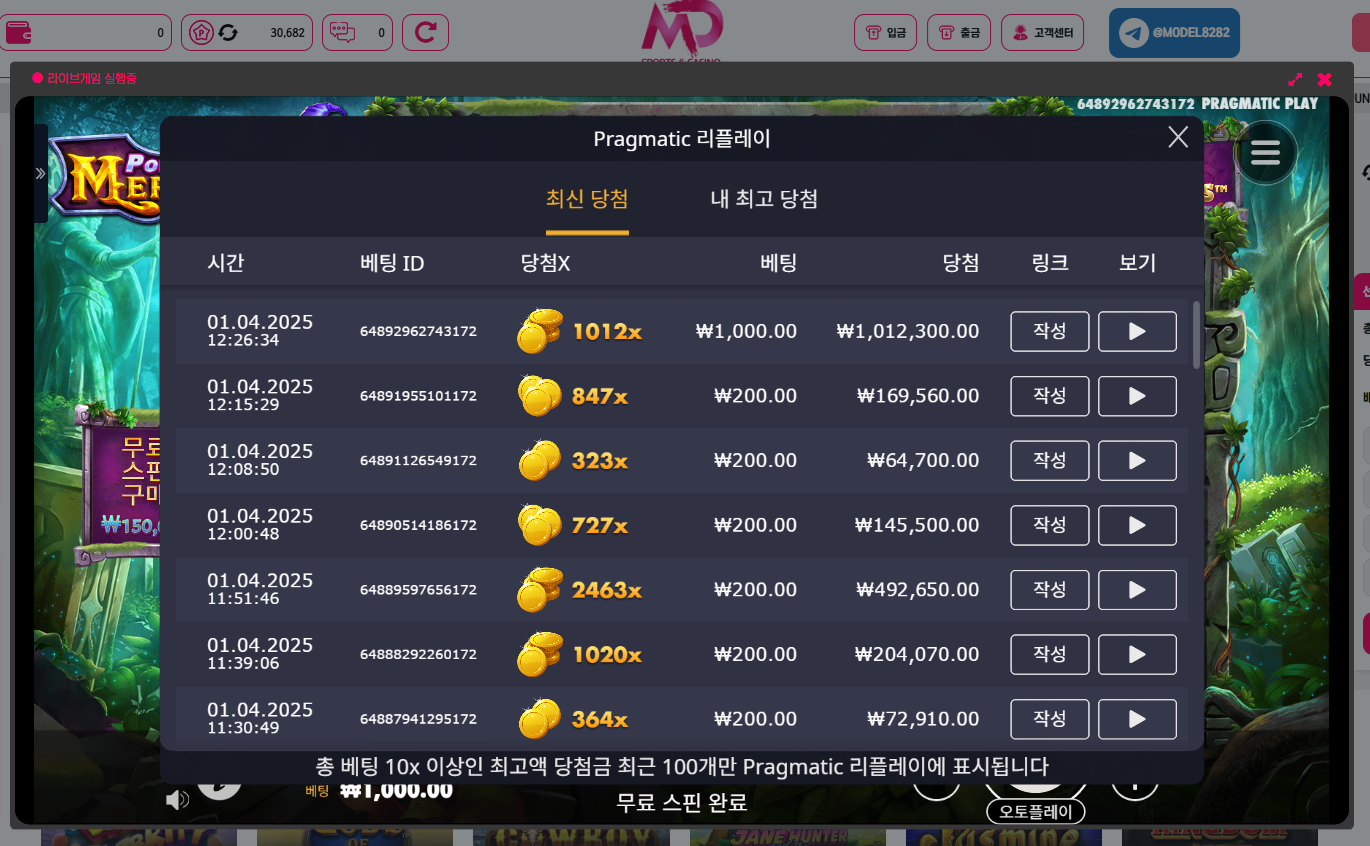Image resolution: width=1370 pixels, height=846 pixels.
Task: Click the wallet balance icon
Action: 20,33
